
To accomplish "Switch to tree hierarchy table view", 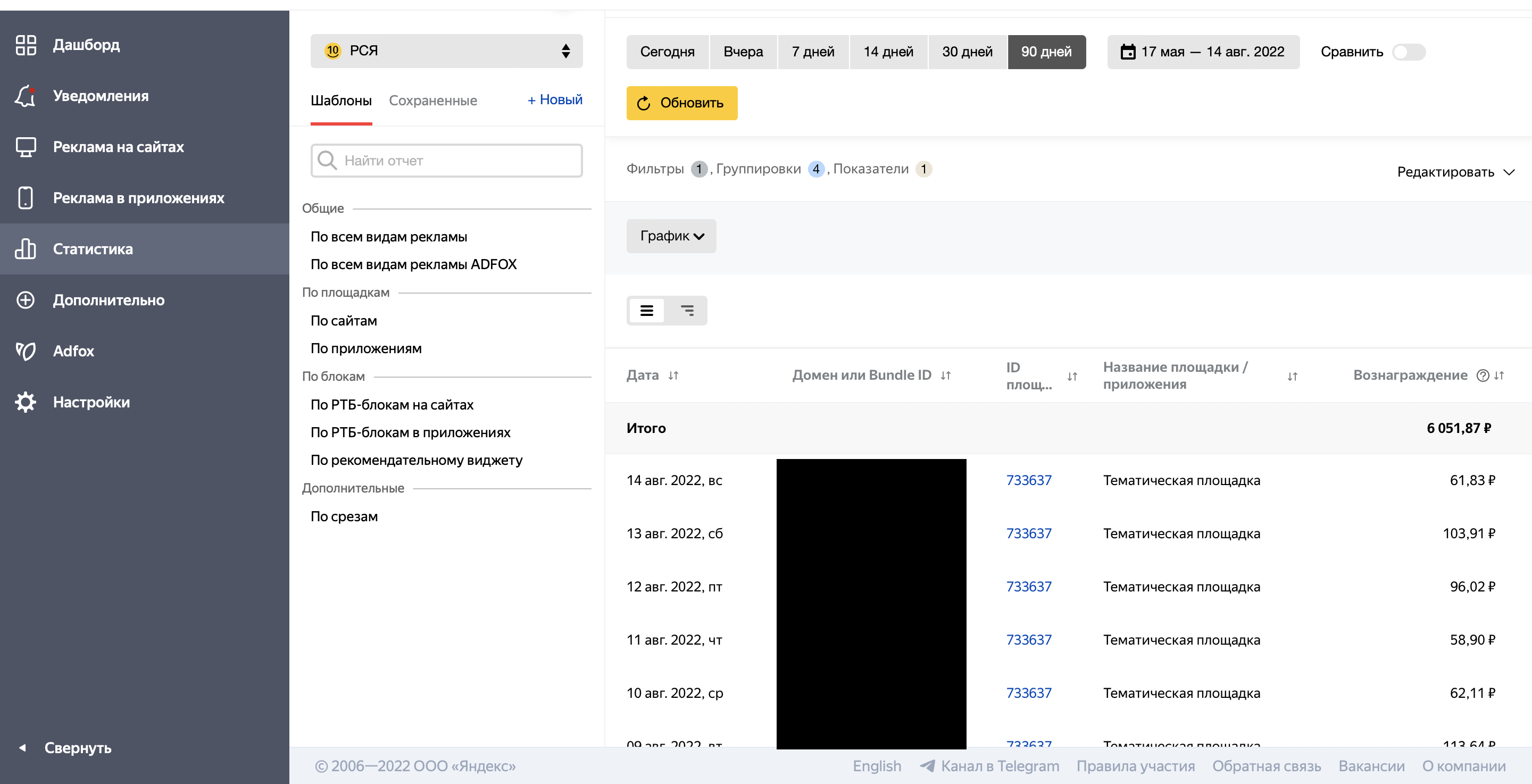I will pyautogui.click(x=687, y=310).
